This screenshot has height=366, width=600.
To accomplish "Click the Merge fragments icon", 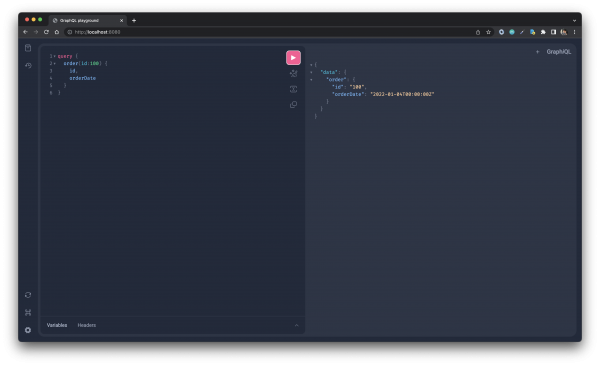I will [x=293, y=89].
